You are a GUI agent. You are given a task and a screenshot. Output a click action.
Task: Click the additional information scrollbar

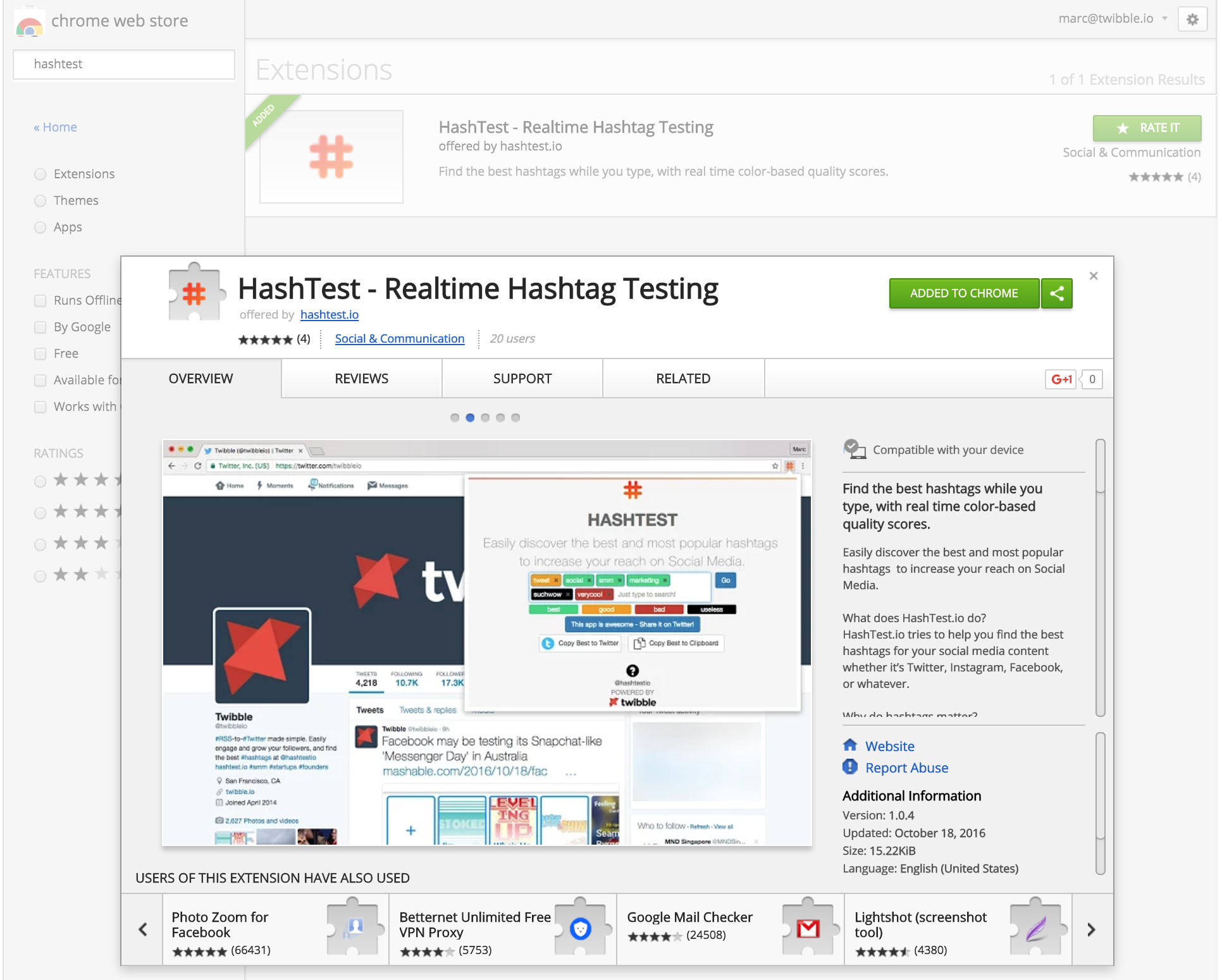[x=1100, y=803]
